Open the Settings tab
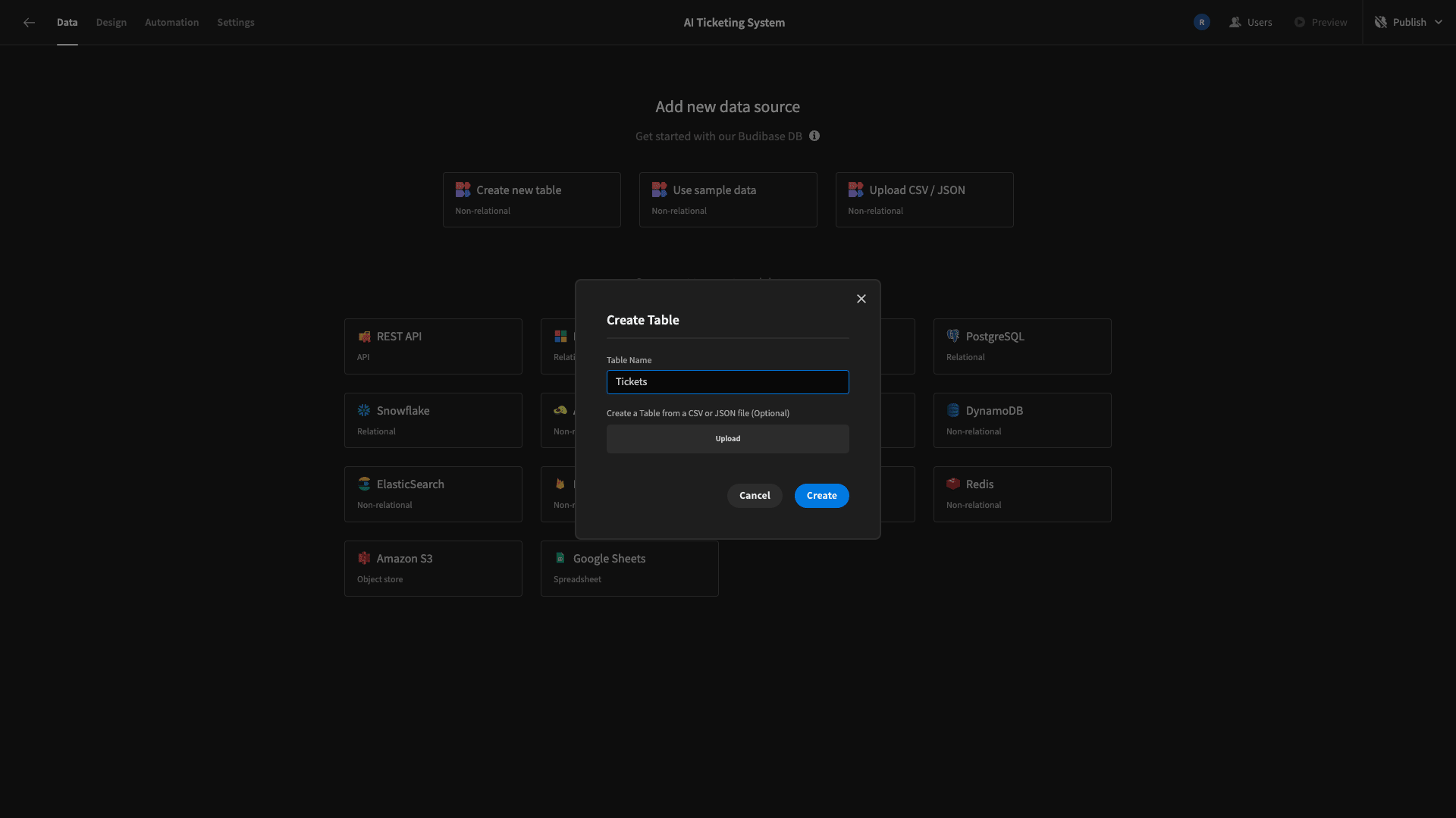The width and height of the screenshot is (1456, 818). [x=236, y=23]
